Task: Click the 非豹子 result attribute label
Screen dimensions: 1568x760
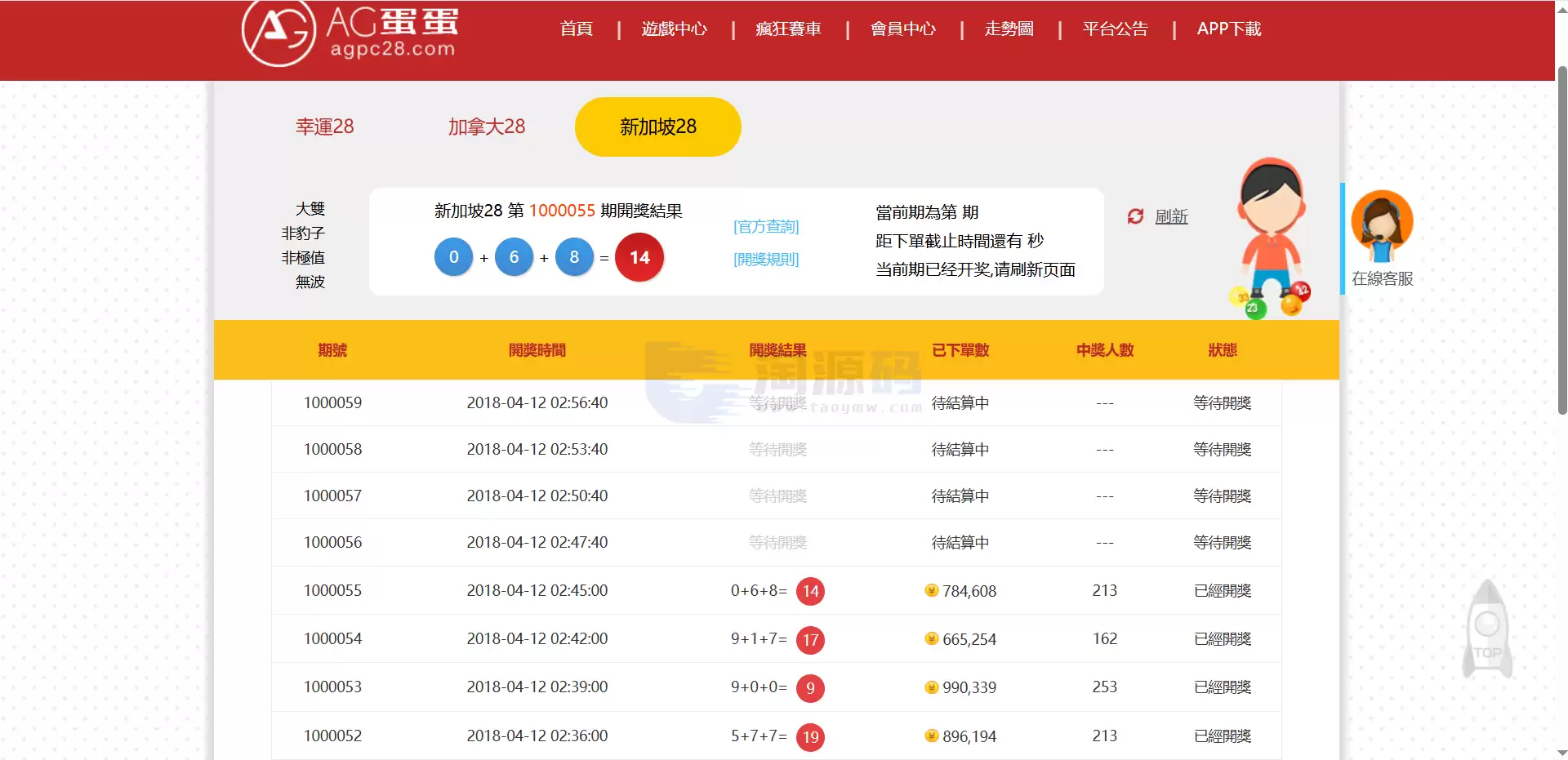Action: click(303, 233)
